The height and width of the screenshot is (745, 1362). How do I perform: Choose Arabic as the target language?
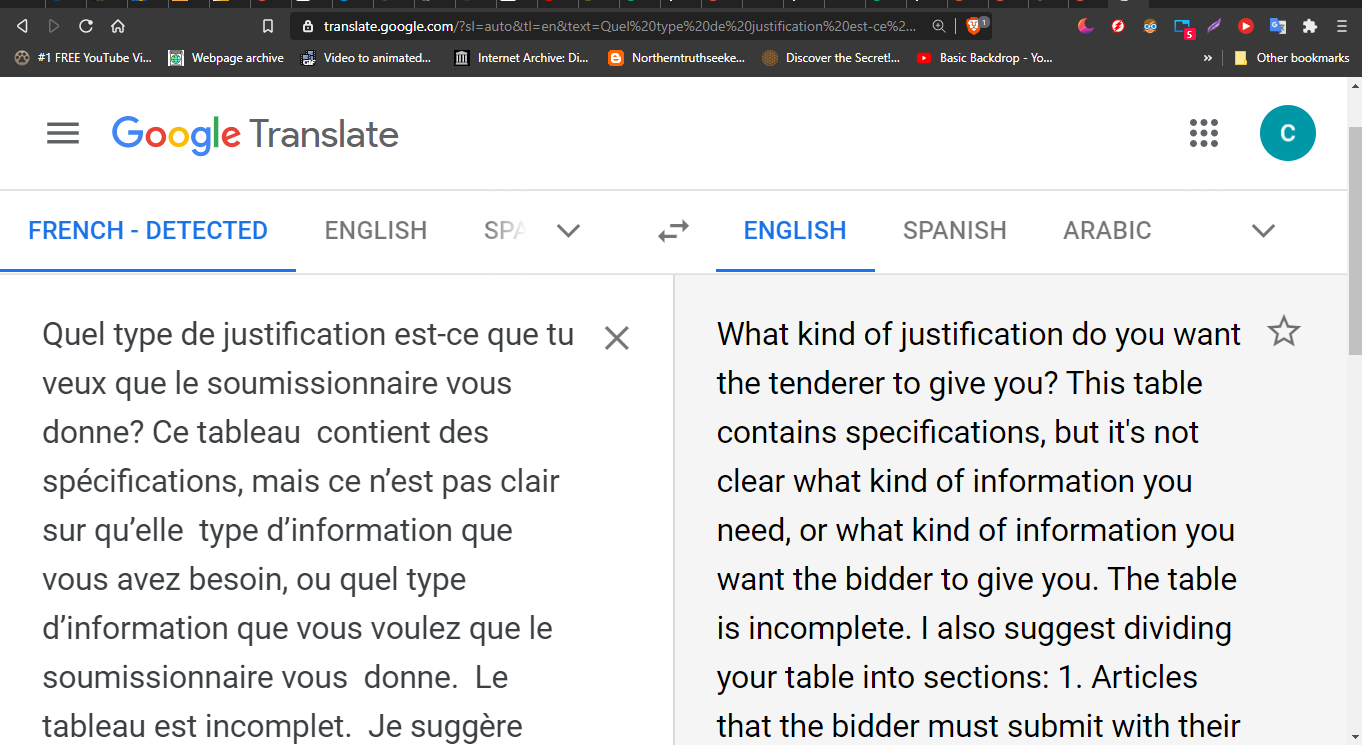tap(1107, 231)
